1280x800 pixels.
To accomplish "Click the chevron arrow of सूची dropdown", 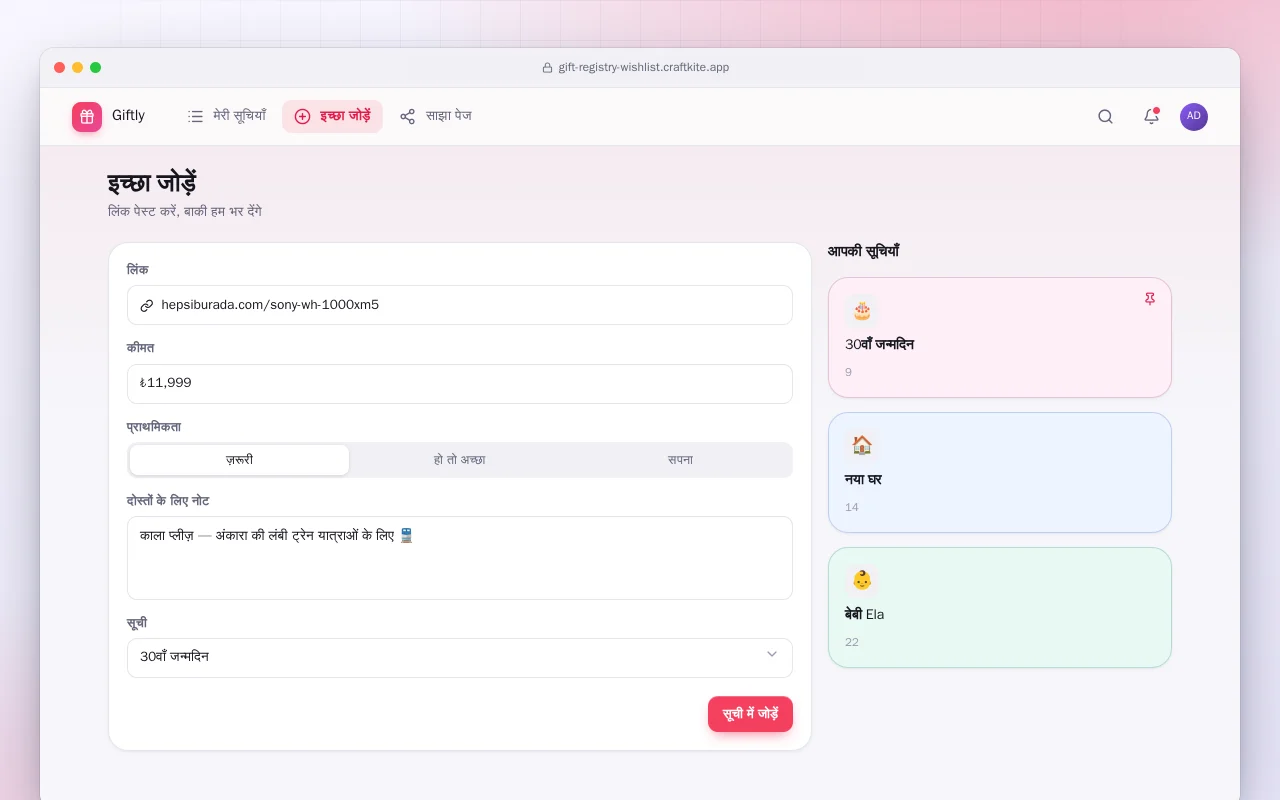I will coord(772,655).
